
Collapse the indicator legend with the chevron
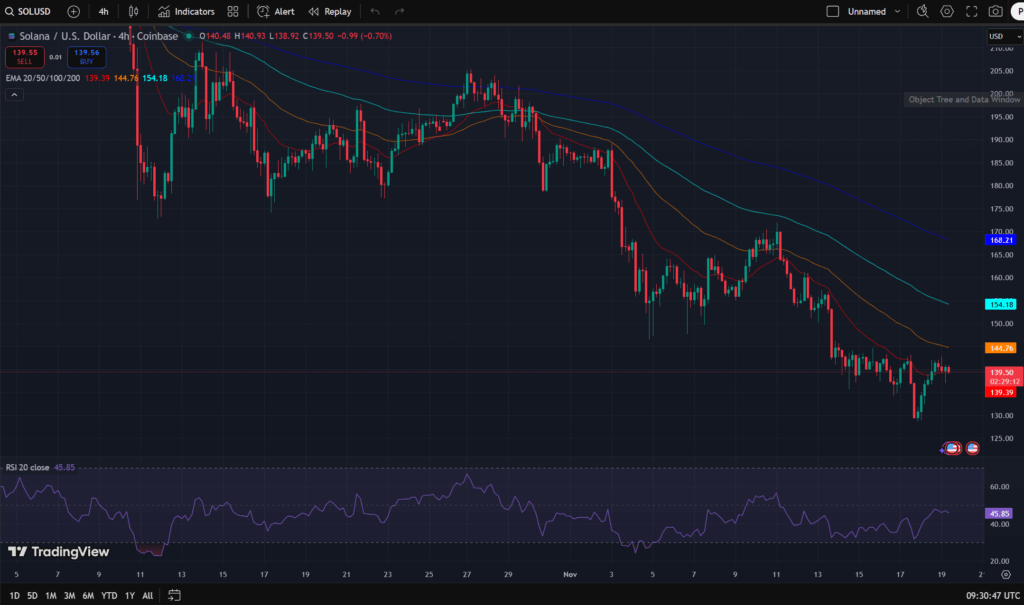point(14,95)
